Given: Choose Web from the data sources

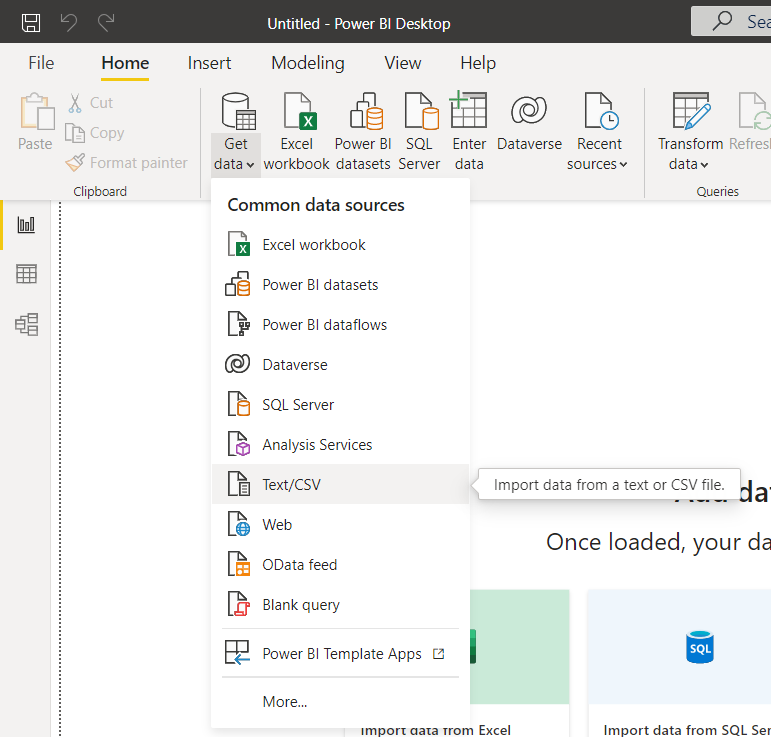Looking at the screenshot, I should [340, 525].
